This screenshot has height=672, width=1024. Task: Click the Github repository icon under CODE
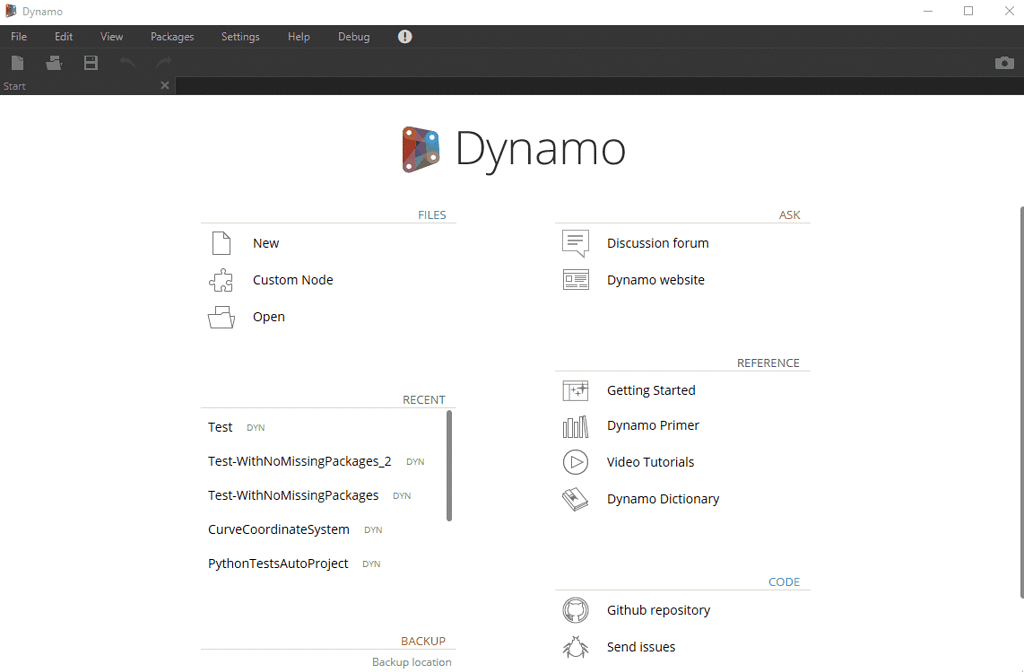575,610
